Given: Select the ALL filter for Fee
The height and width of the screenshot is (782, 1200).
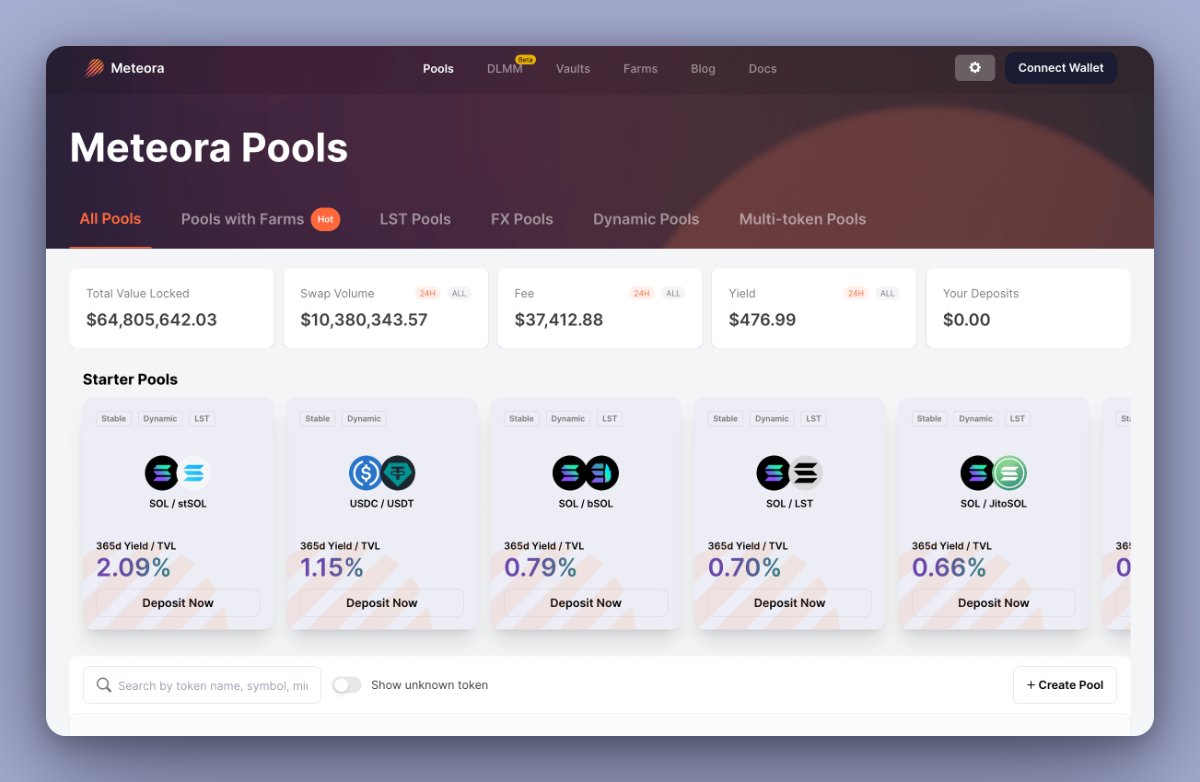Looking at the screenshot, I should (673, 293).
